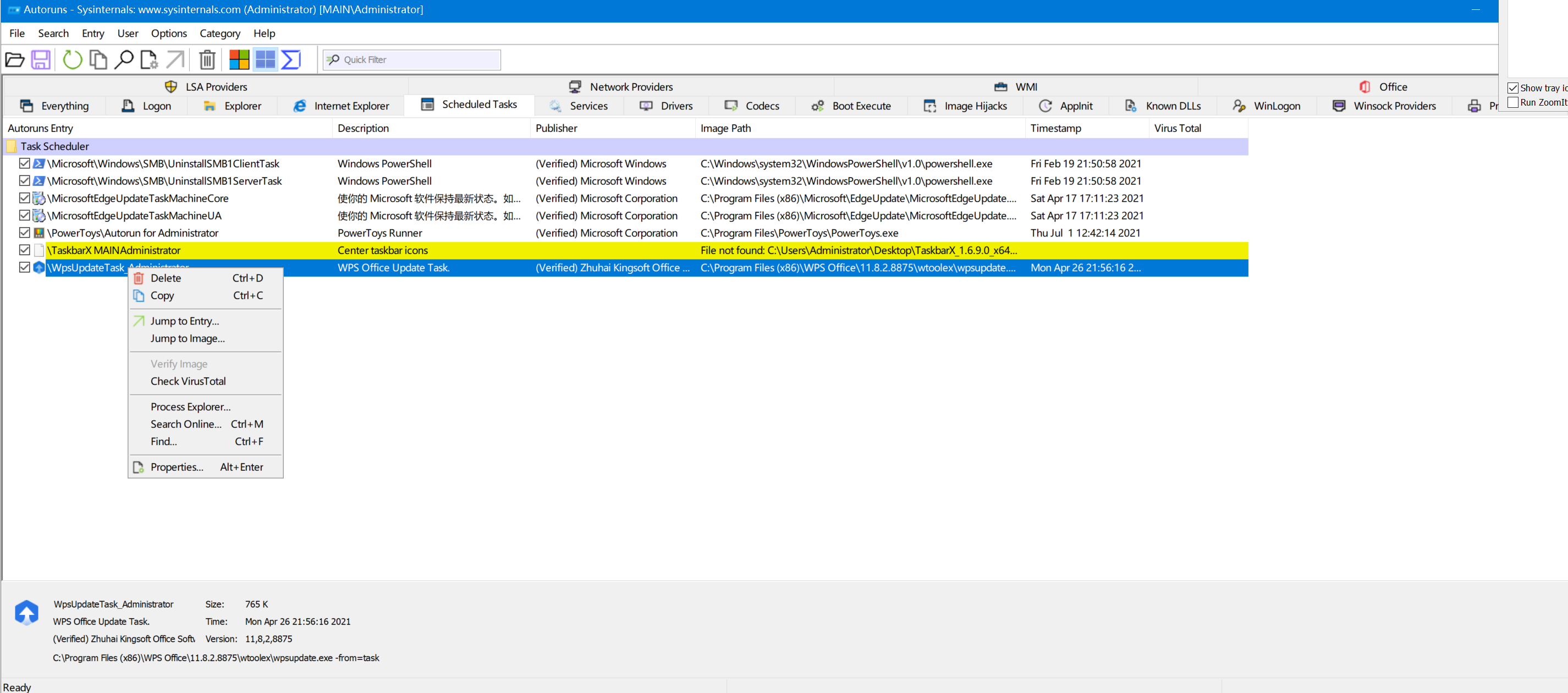This screenshot has height=693, width=1568.
Task: Click the green Refresh icon
Action: click(73, 60)
